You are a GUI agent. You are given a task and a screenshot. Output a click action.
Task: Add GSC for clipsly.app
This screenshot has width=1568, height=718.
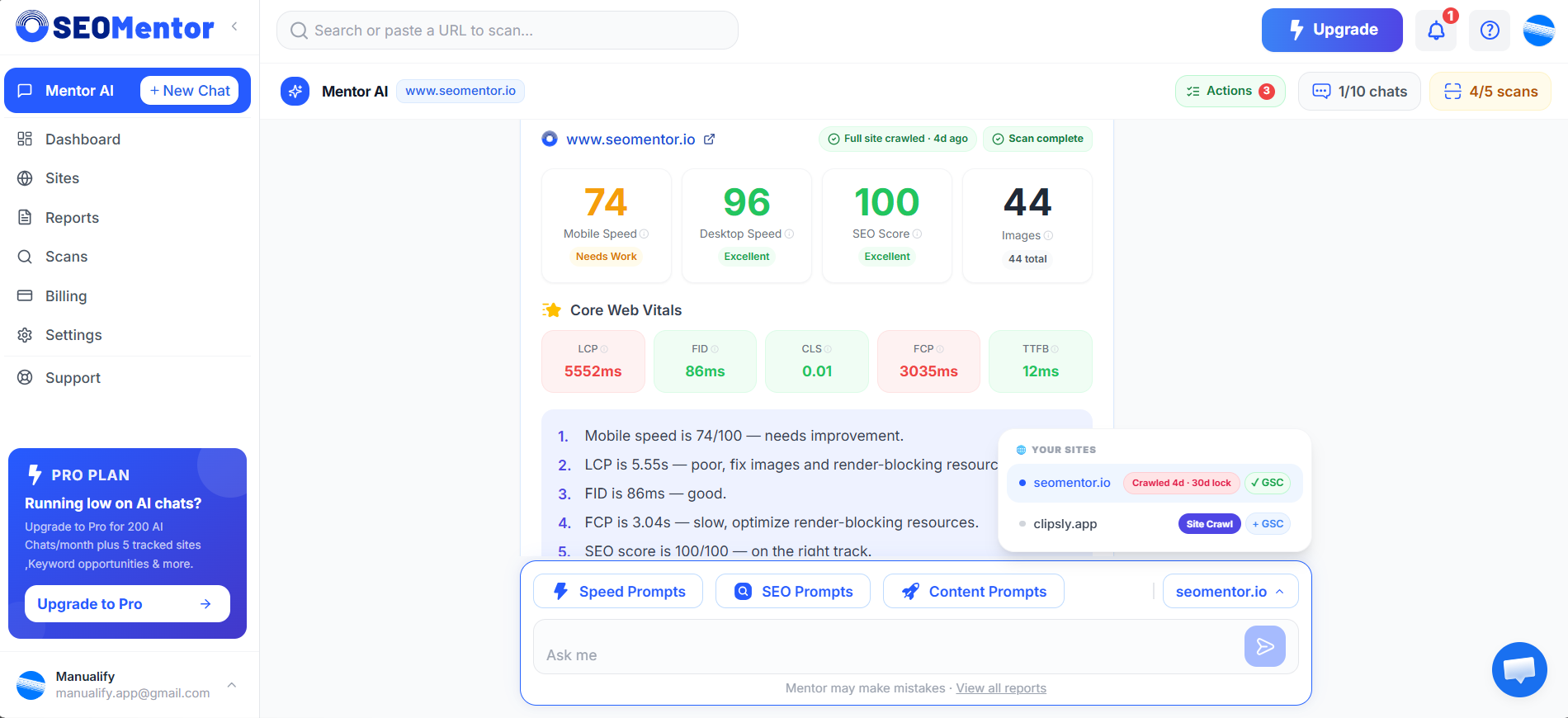tap(1268, 524)
